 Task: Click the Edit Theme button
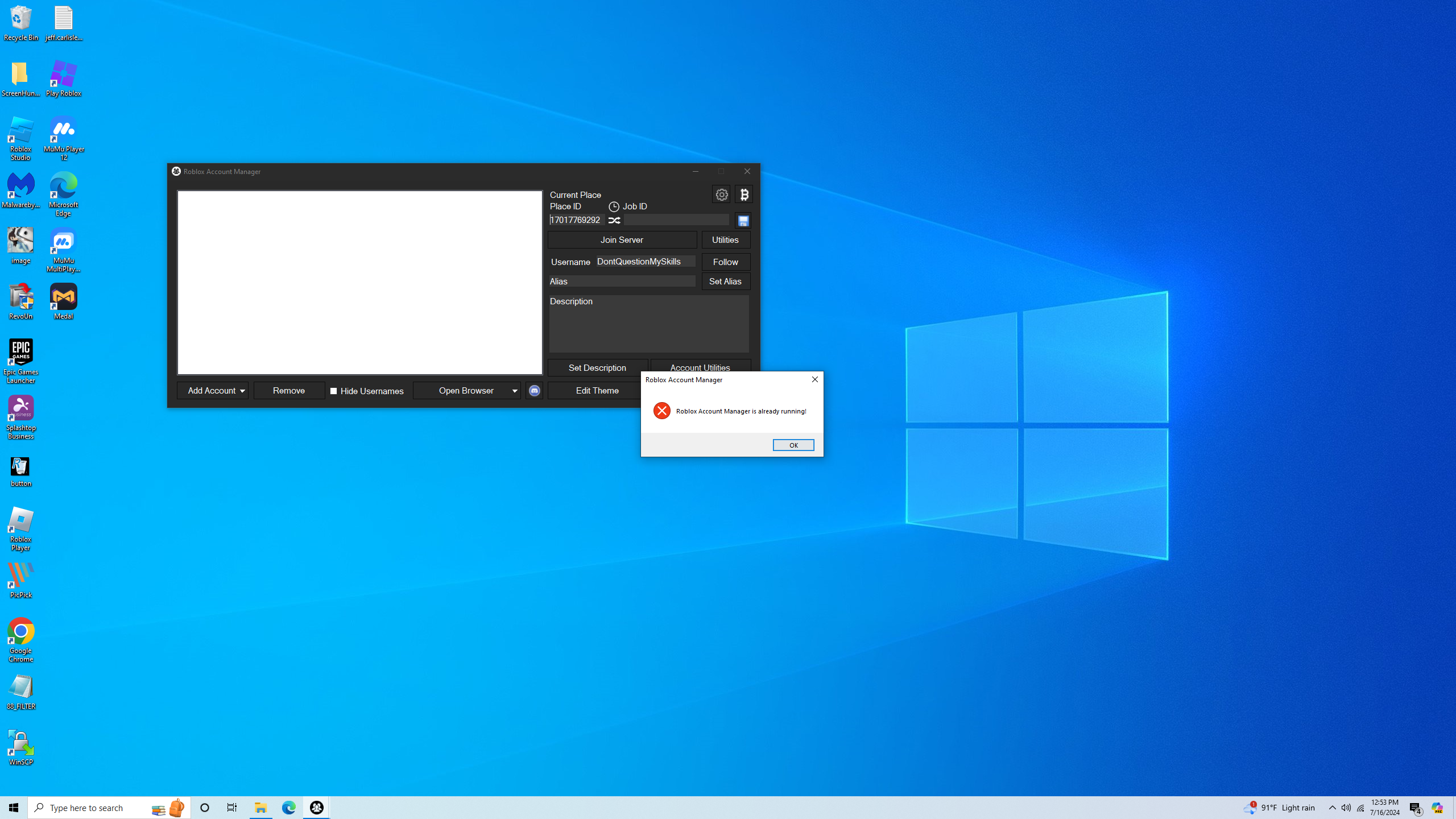597,391
